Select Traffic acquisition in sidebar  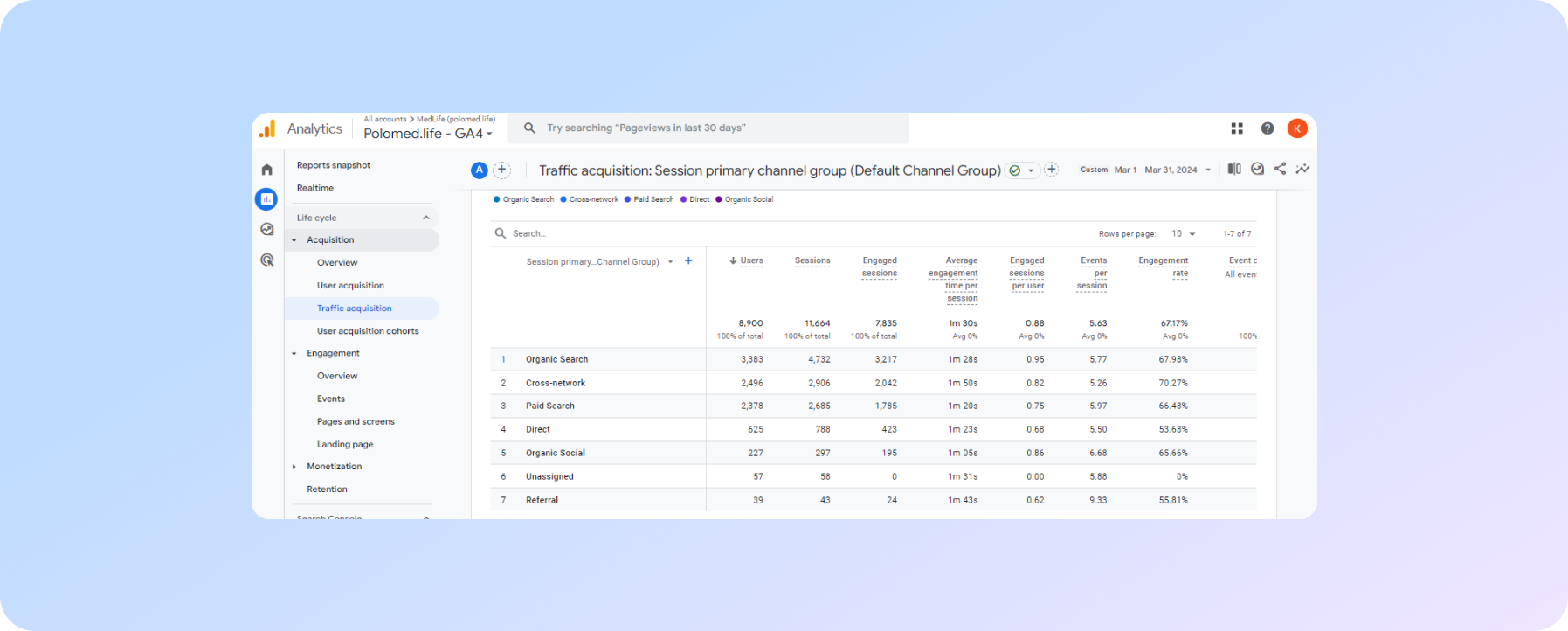(362, 309)
